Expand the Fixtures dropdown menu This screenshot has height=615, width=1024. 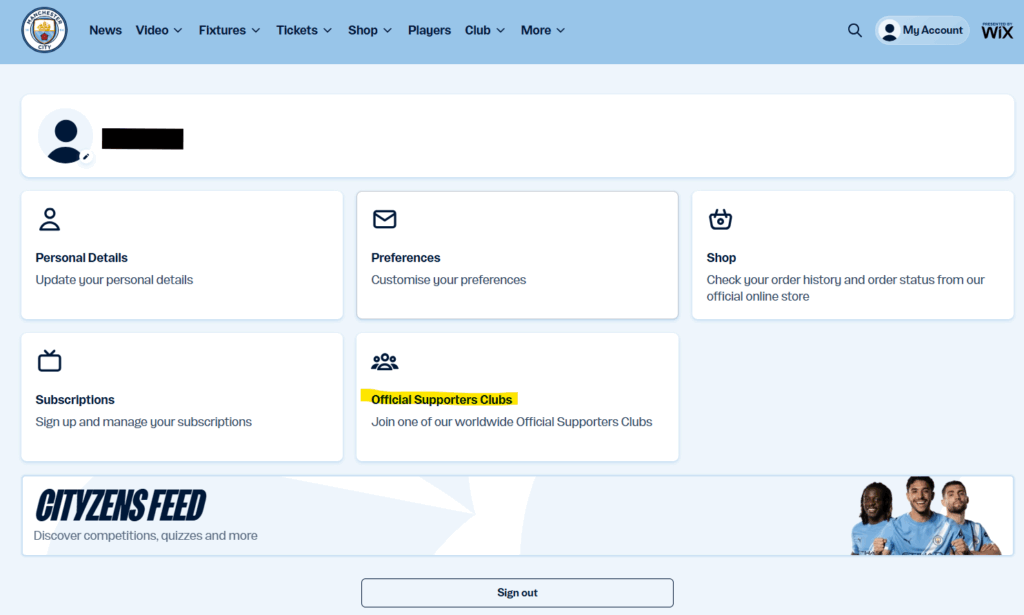(x=229, y=30)
